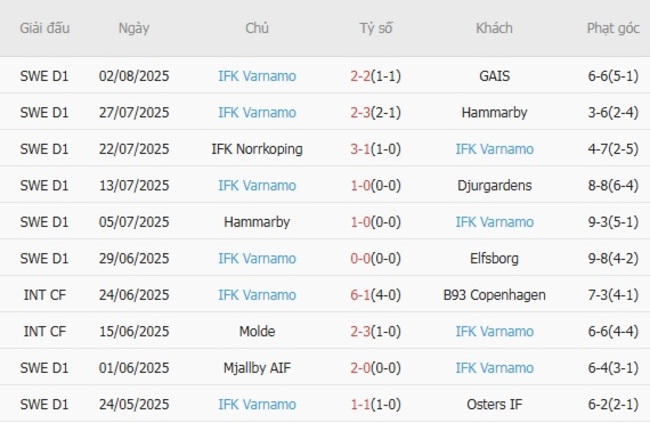Screen dimensions: 650x423
Task: Select the "Giải đấu" column header
Action: click(45, 28)
